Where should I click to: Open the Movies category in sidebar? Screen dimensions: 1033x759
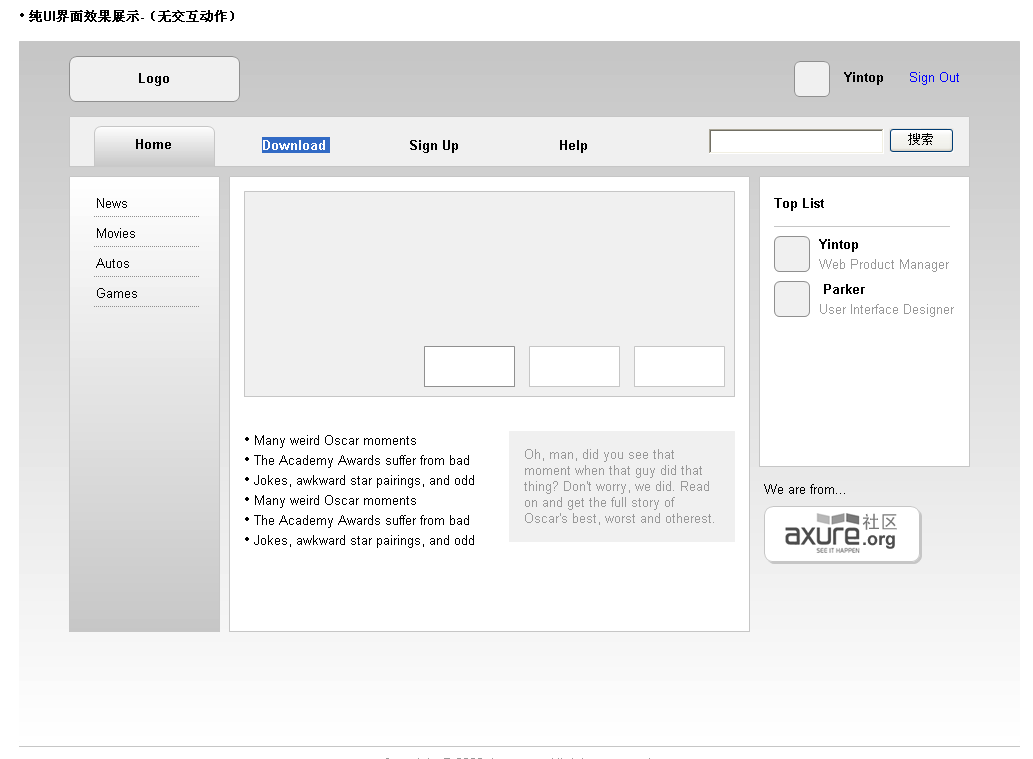(116, 233)
